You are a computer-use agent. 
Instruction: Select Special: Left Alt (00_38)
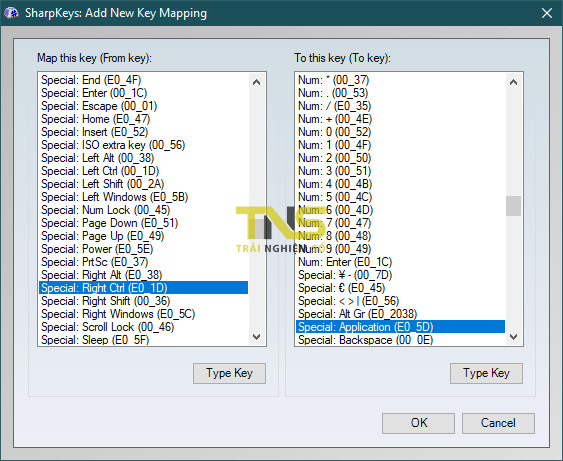pyautogui.click(x=143, y=158)
